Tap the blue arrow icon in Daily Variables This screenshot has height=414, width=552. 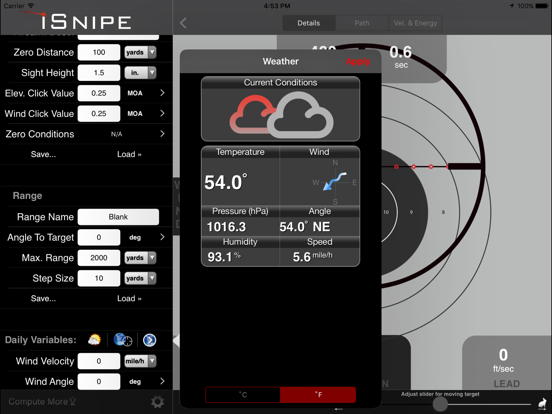[150, 340]
